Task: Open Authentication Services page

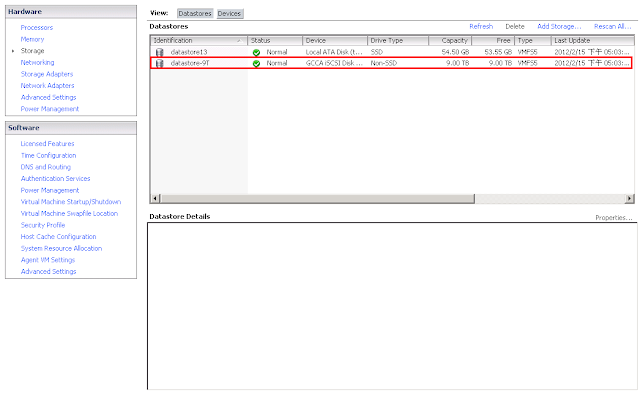Action: coord(56,179)
